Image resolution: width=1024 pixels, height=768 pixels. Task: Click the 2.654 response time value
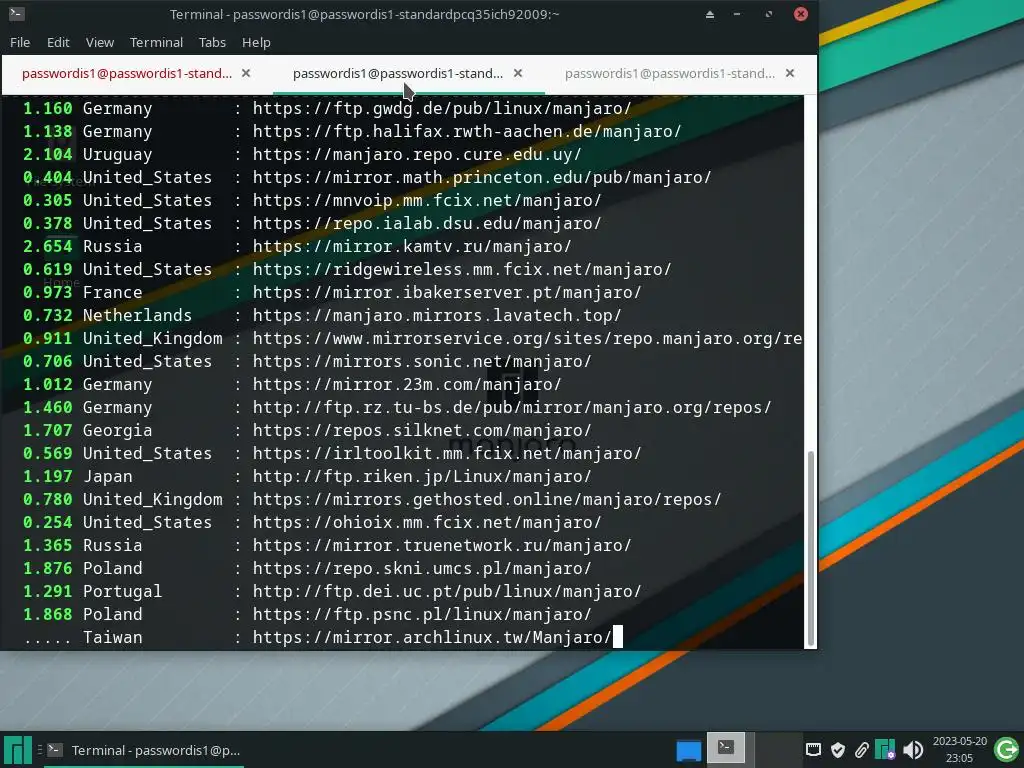pyautogui.click(x=48, y=246)
